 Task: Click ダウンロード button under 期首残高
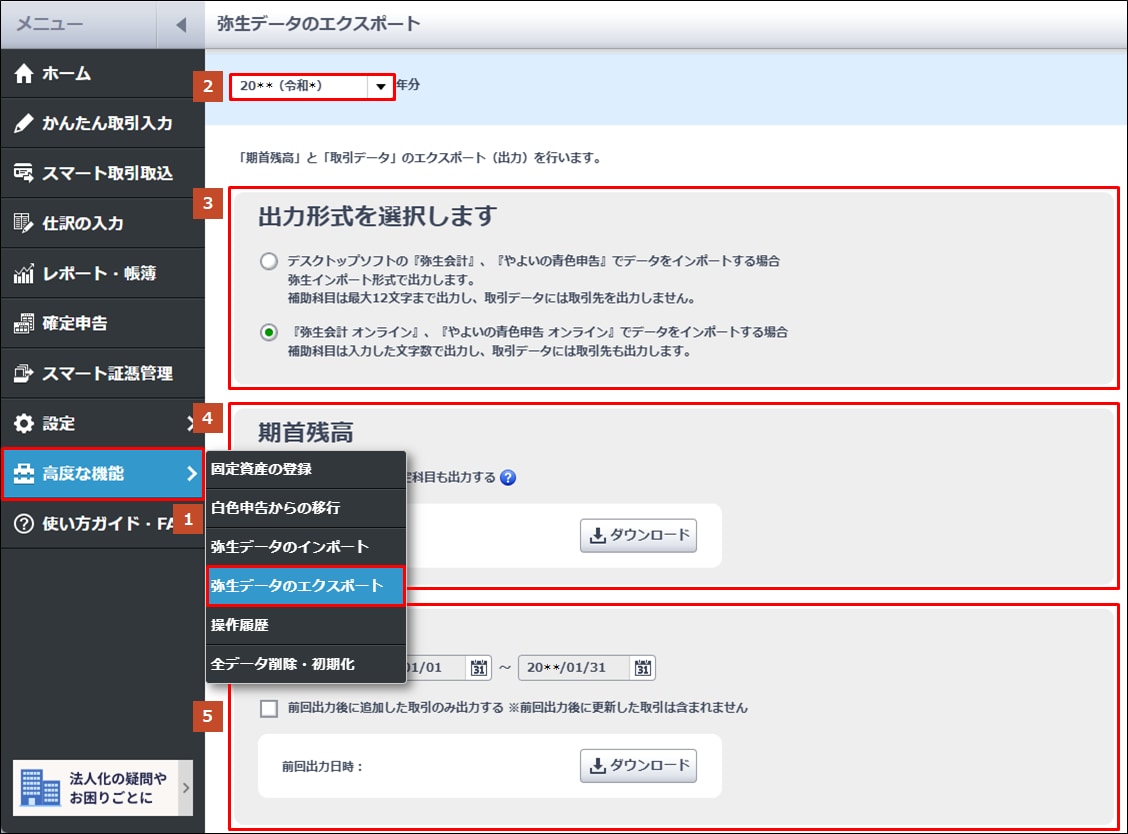[x=638, y=535]
